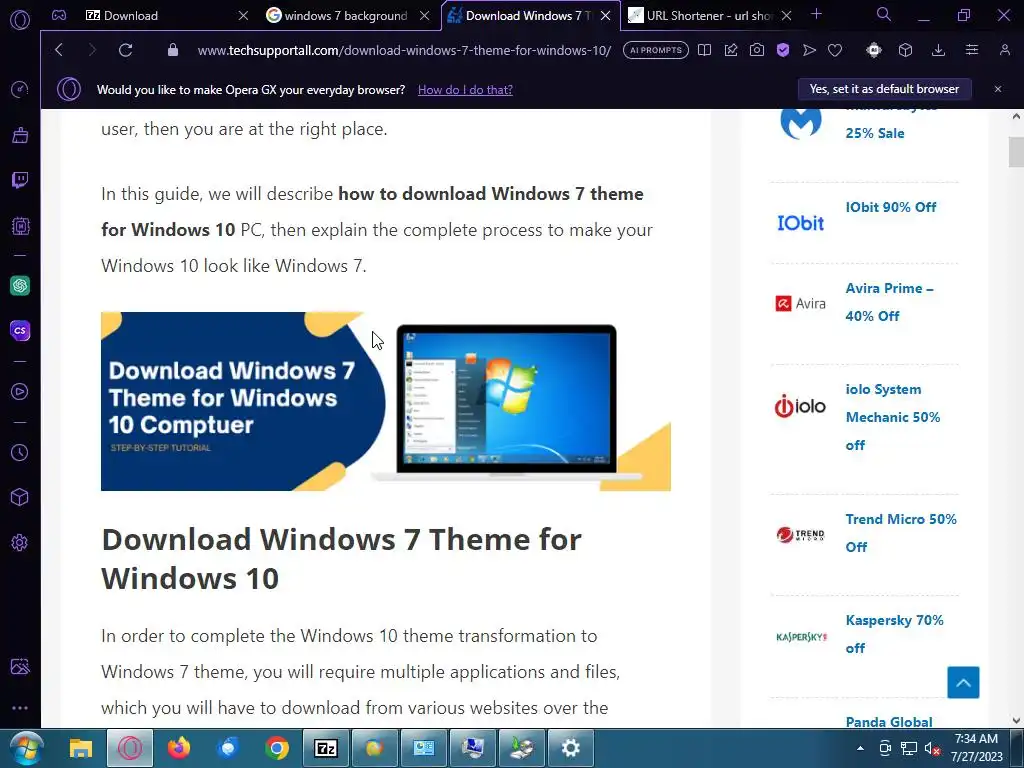Open the Kaspersky 70% off link
This screenshot has height=768, width=1024.
894,634
